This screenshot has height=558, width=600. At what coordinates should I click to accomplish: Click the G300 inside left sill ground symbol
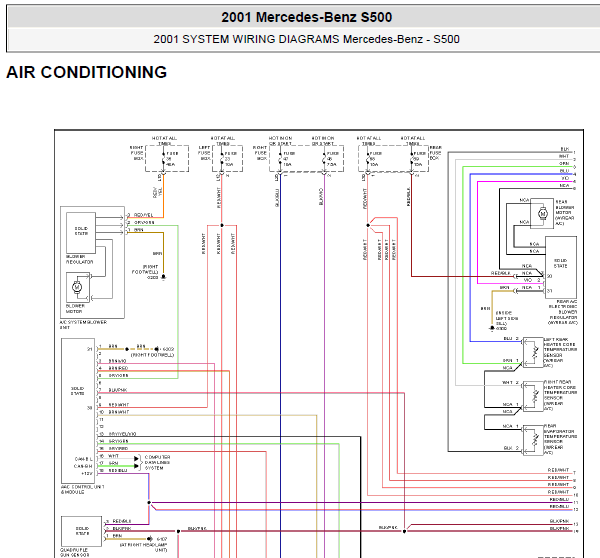coord(492,328)
